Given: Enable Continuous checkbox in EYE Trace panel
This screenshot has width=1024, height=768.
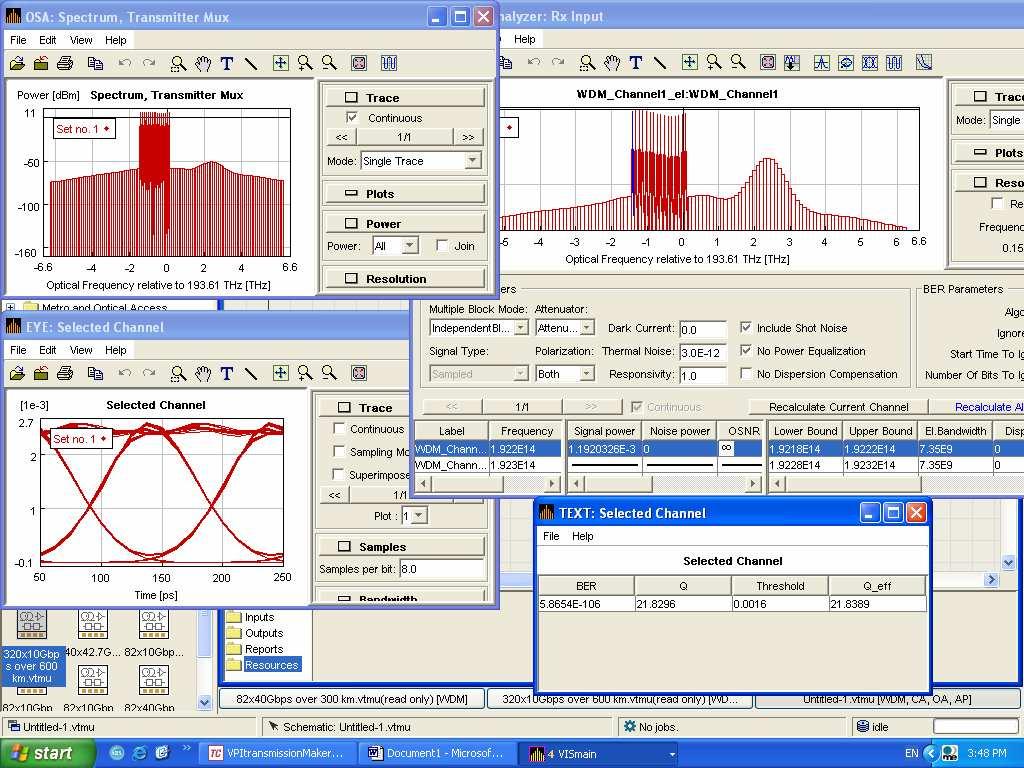Looking at the screenshot, I should (x=339, y=428).
